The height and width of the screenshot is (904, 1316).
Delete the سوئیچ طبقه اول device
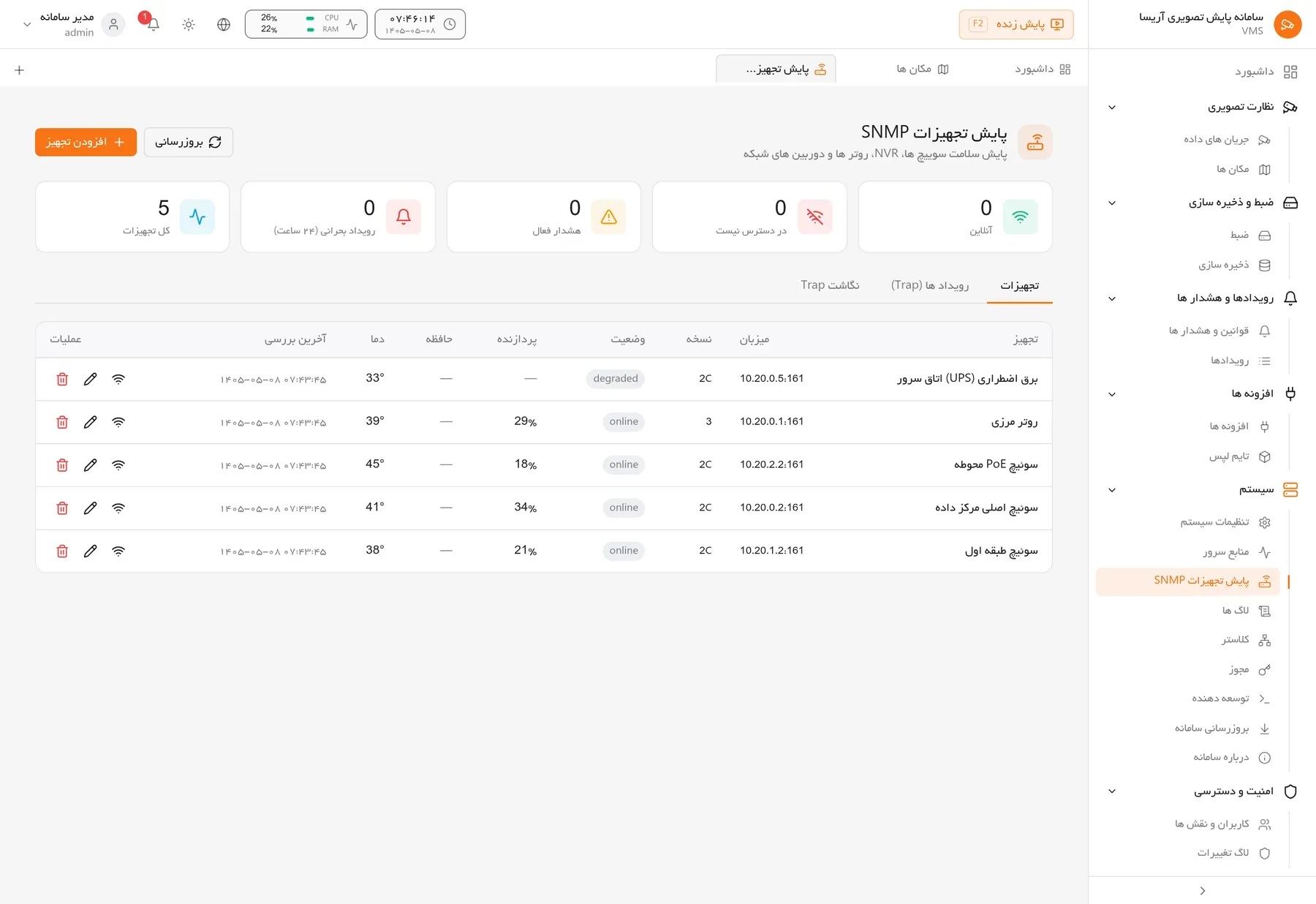(62, 551)
